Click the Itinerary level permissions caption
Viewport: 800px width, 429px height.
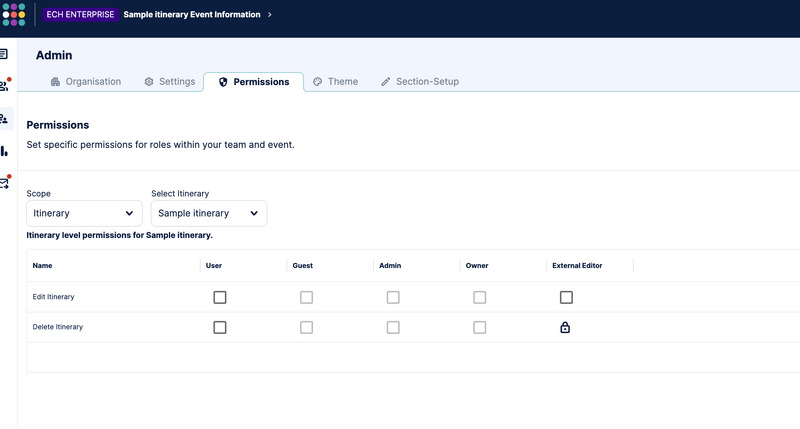coord(119,235)
